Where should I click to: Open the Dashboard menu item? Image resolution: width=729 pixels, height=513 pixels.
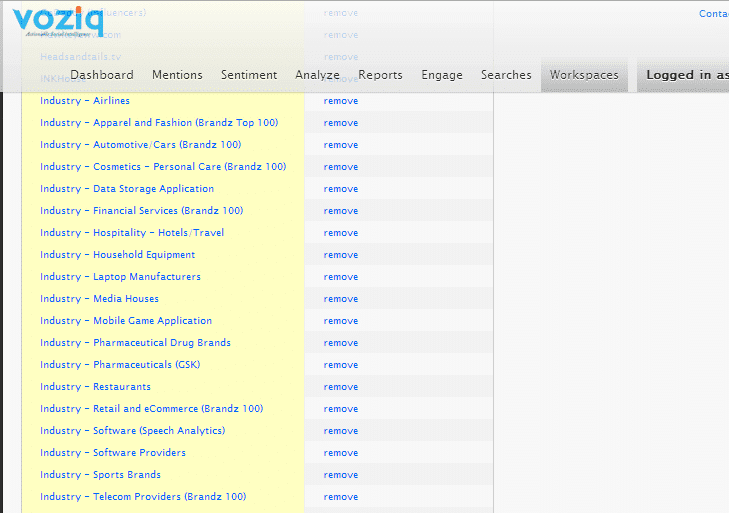[x=101, y=75]
